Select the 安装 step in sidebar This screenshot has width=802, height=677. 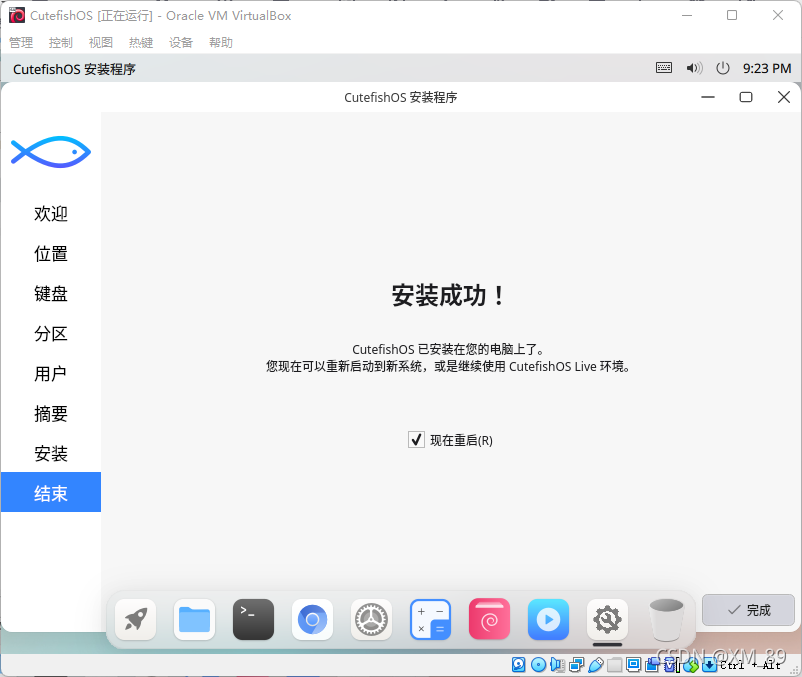click(x=51, y=453)
